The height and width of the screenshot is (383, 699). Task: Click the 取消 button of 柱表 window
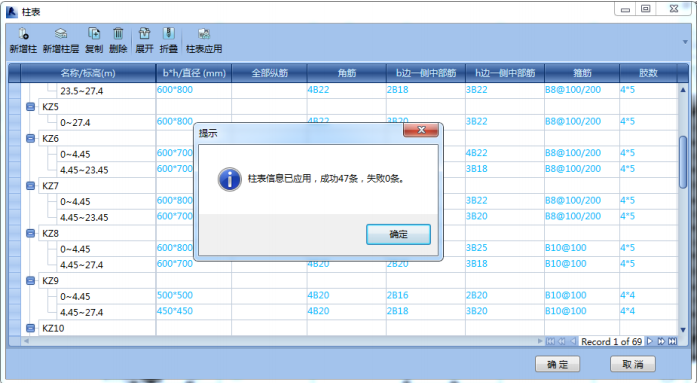[x=633, y=364]
